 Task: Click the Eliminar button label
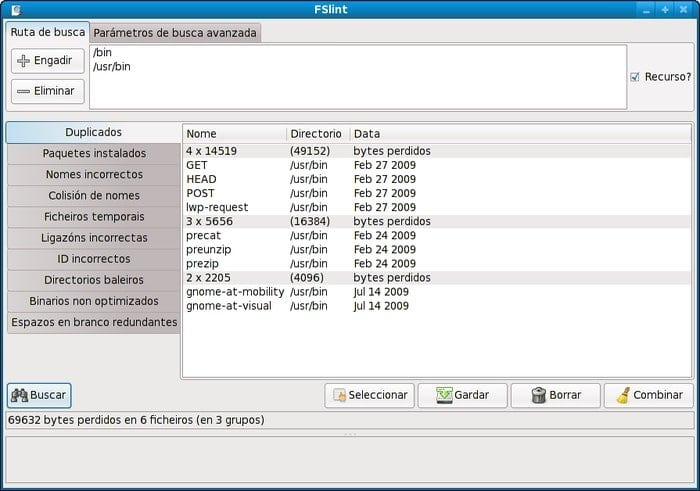pos(54,91)
